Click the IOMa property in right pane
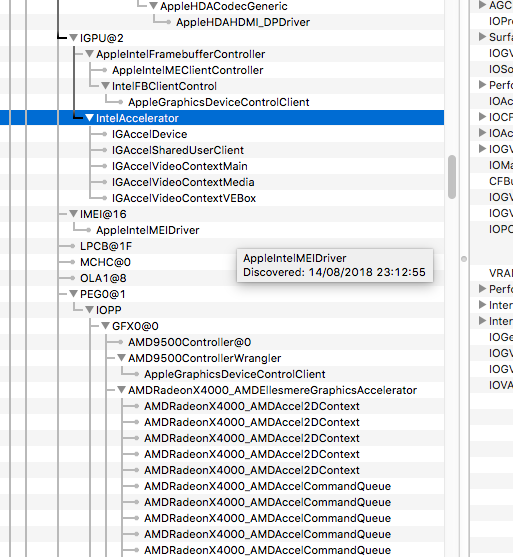This screenshot has height=557, width=513. [x=501, y=165]
